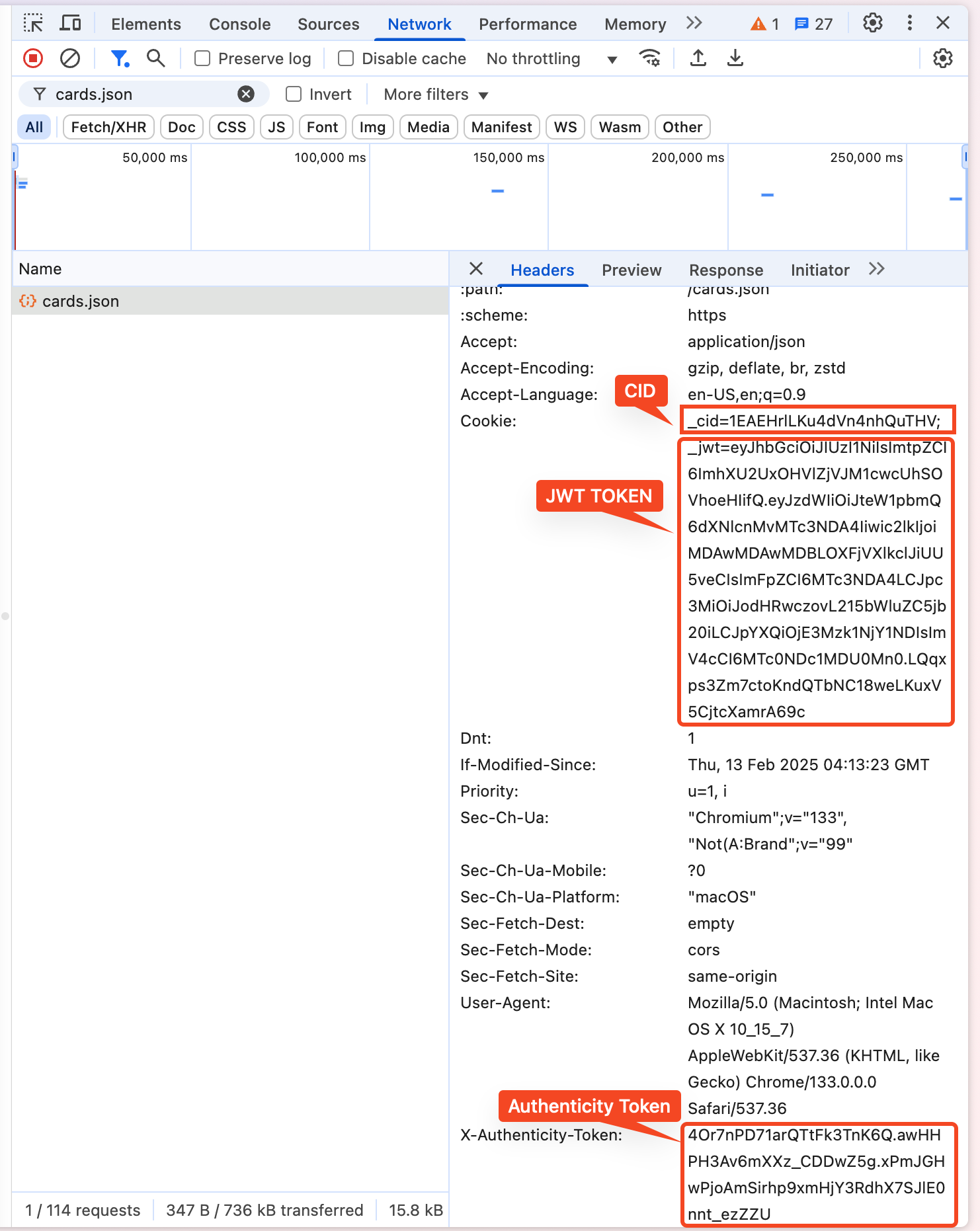Select the cards.json request row
Image resolution: width=980 pixels, height=1231 pixels.
coord(230,301)
